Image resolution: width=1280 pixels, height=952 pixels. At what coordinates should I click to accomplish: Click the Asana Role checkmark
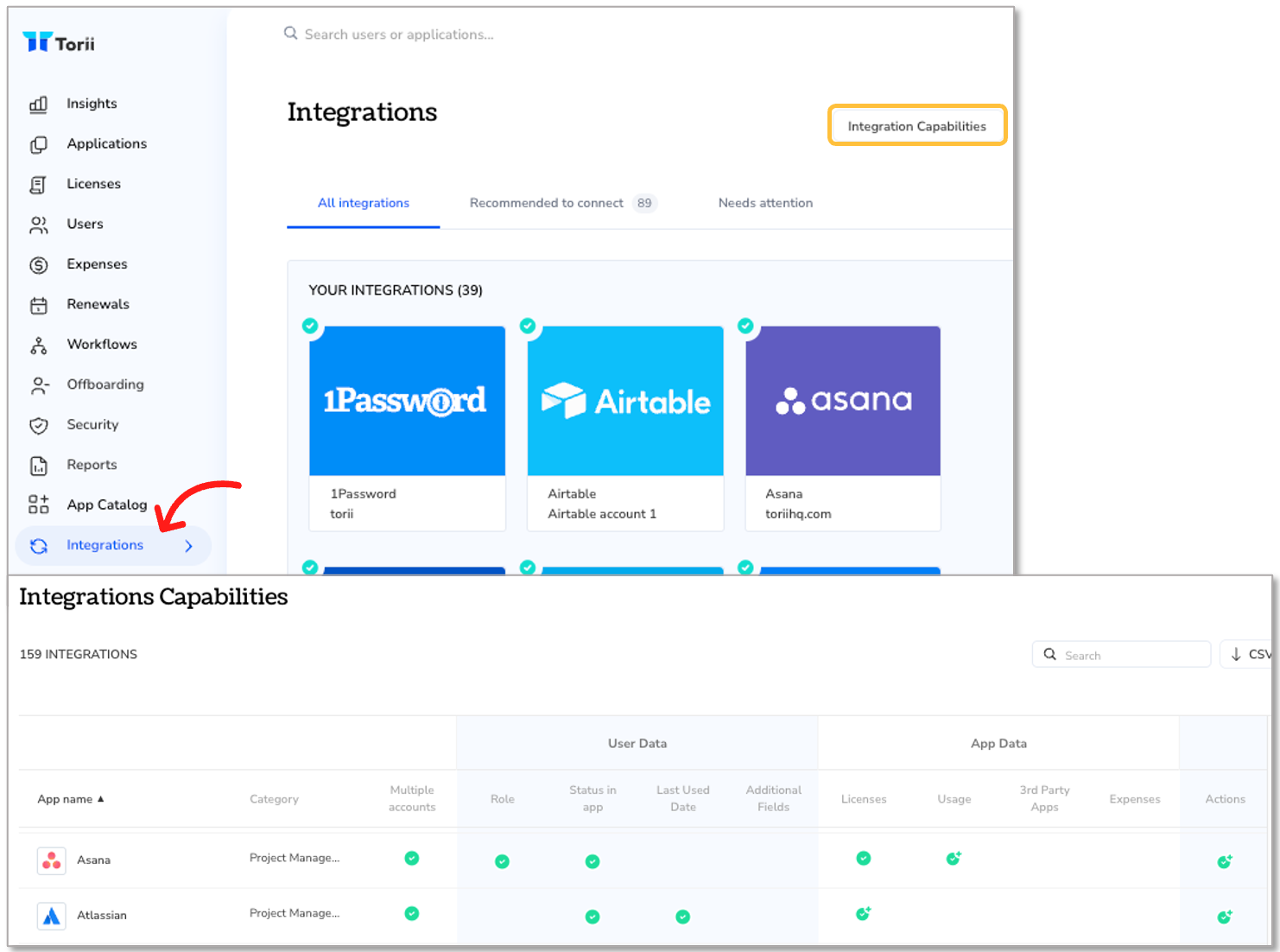click(502, 861)
